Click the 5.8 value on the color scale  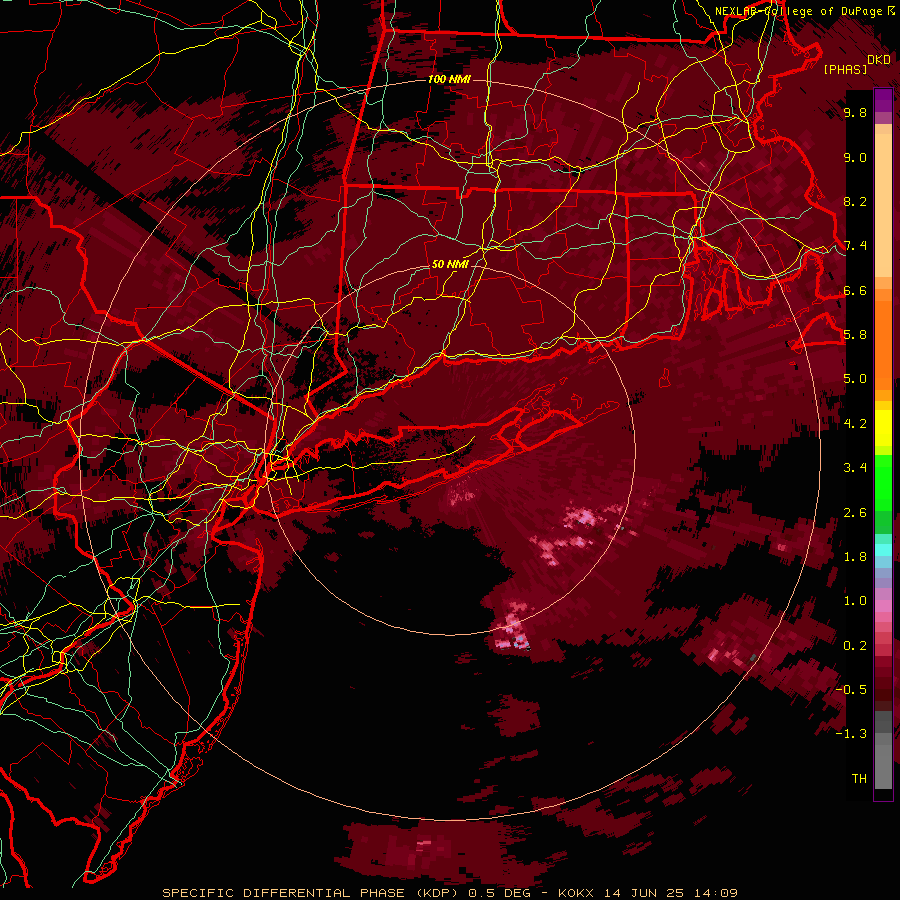point(855,335)
